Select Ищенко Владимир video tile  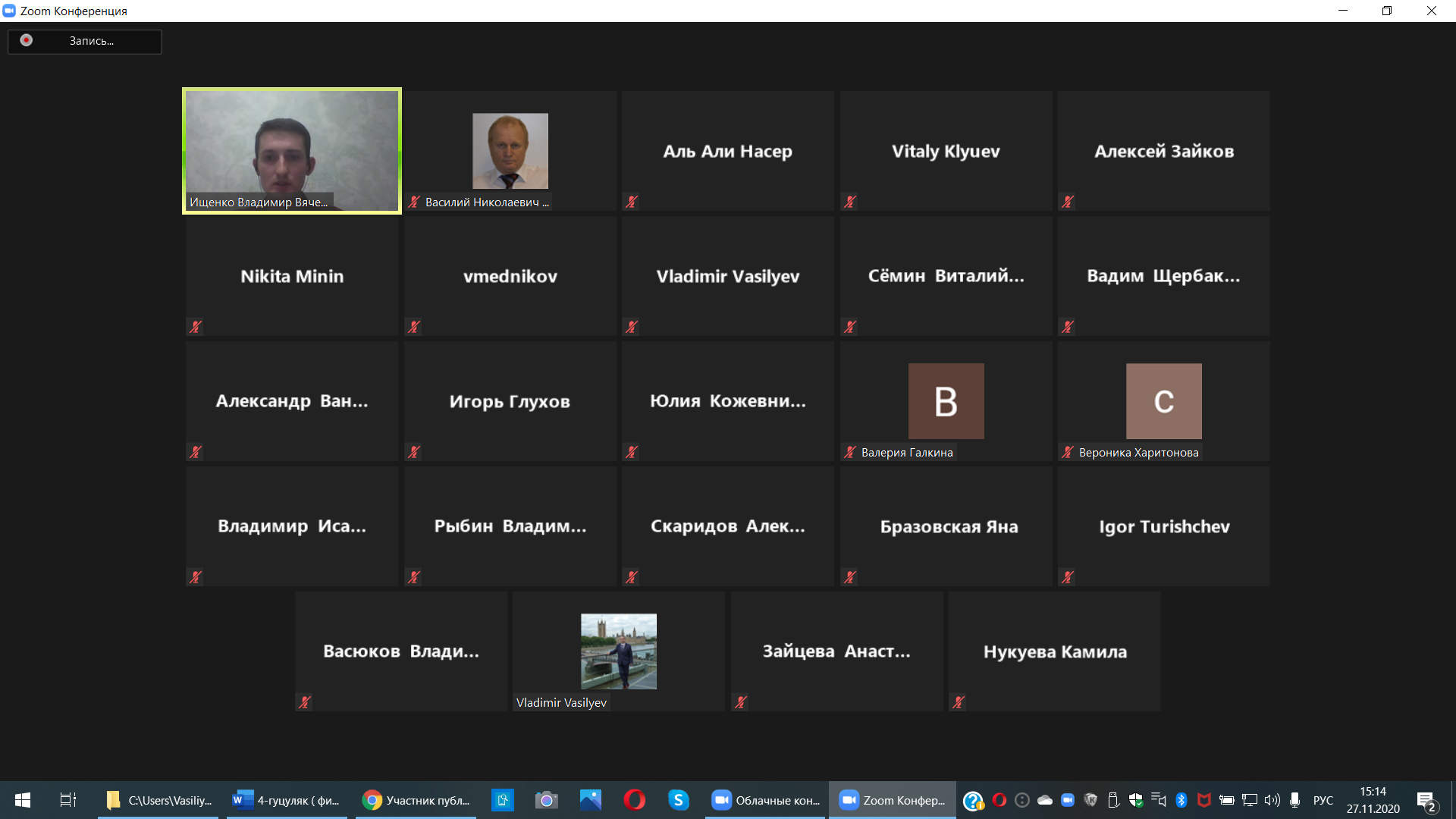(x=292, y=151)
